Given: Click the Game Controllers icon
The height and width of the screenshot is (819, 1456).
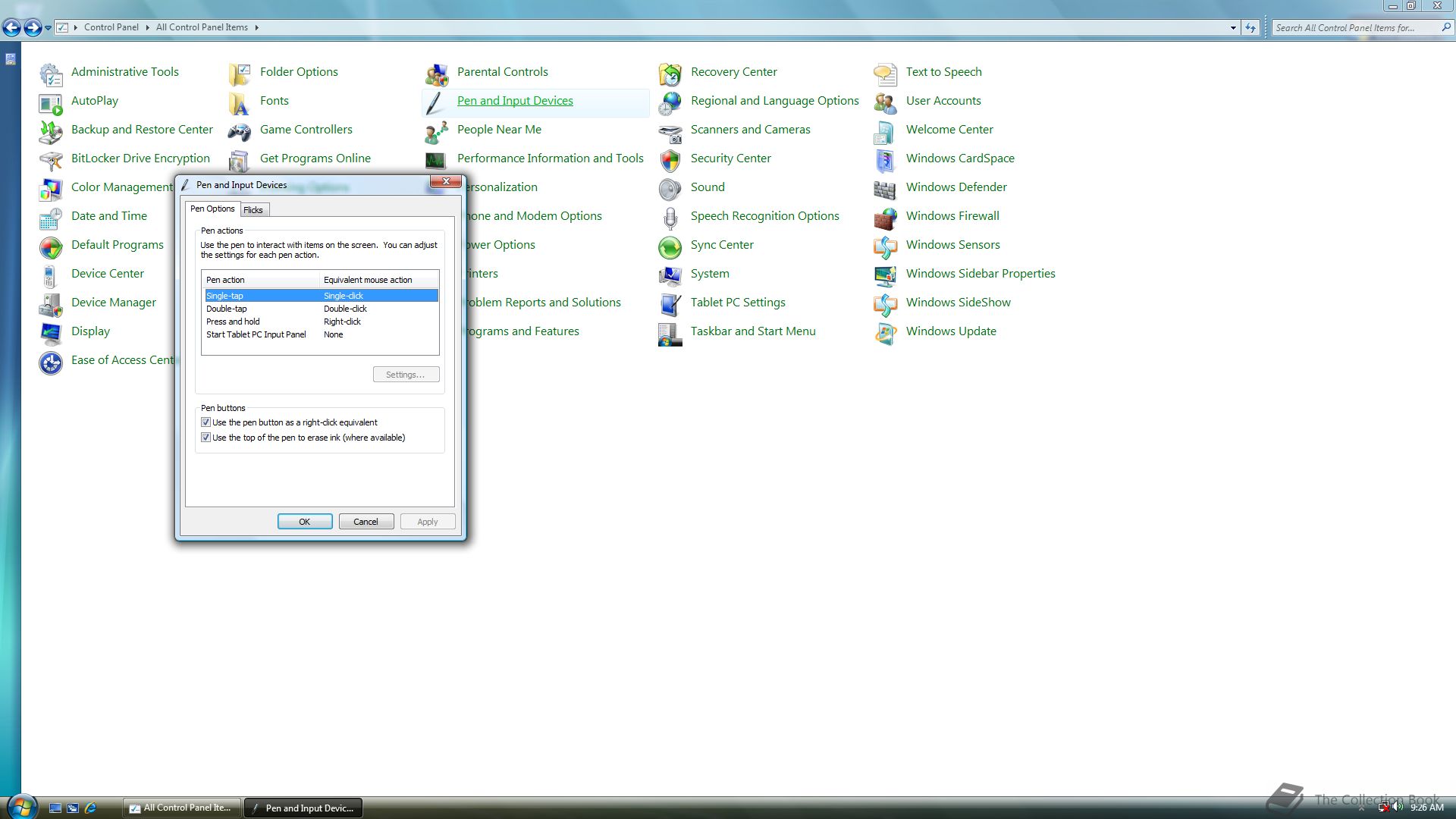Looking at the screenshot, I should [240, 131].
